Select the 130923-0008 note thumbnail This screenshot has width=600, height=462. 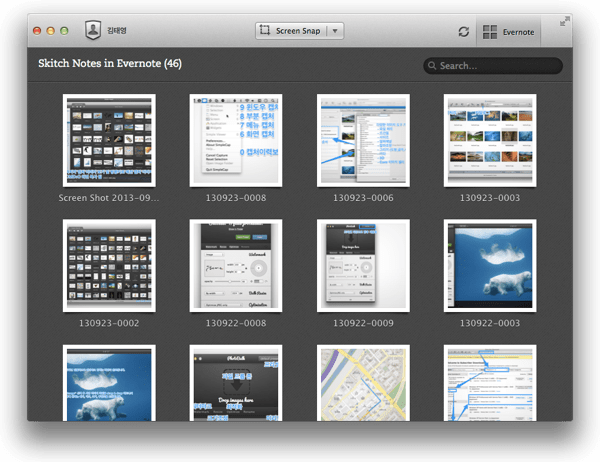tap(235, 140)
